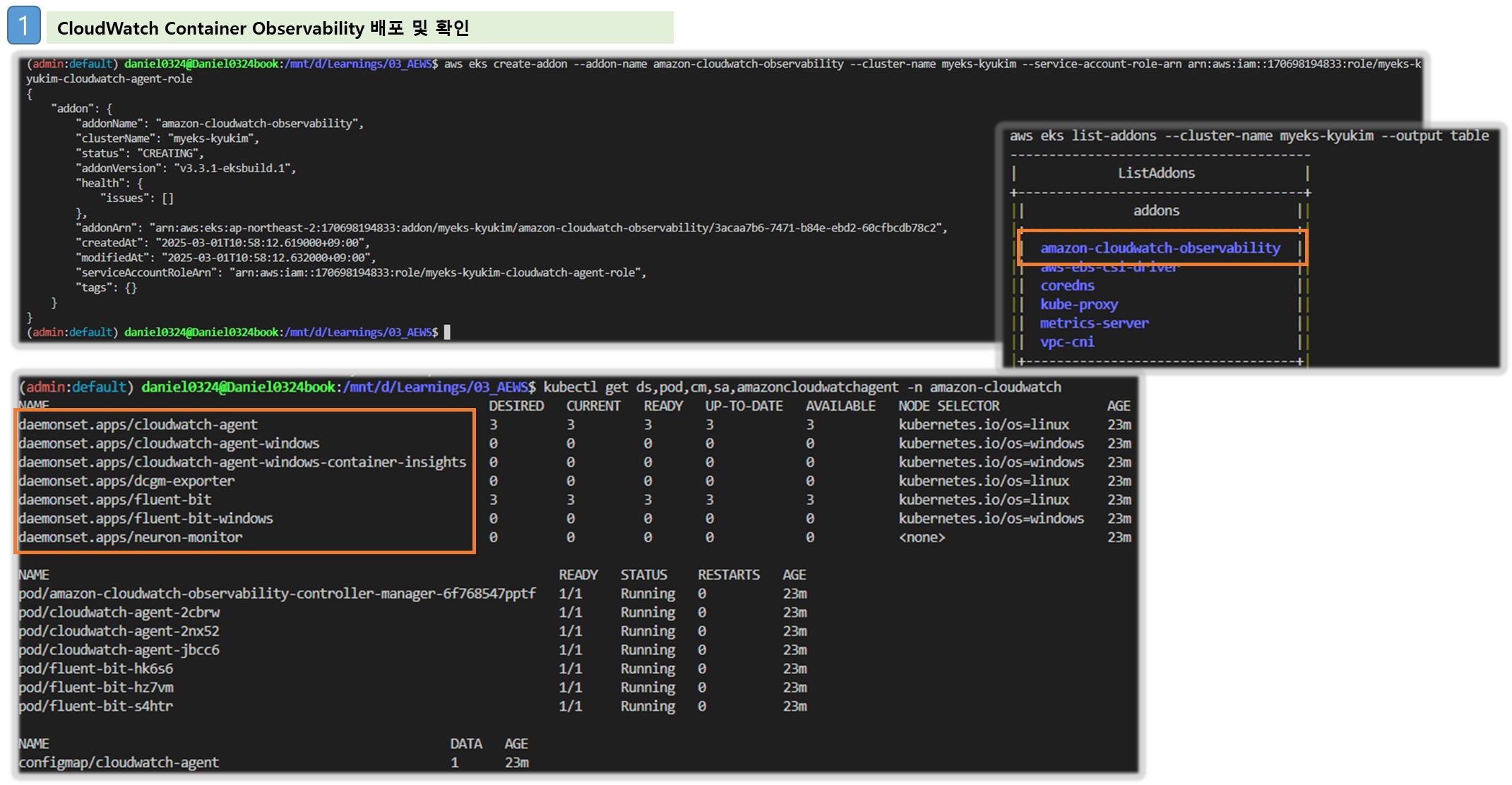This screenshot has width=1512, height=785.
Task: Click the RESTARTS column header
Action: coord(728,575)
